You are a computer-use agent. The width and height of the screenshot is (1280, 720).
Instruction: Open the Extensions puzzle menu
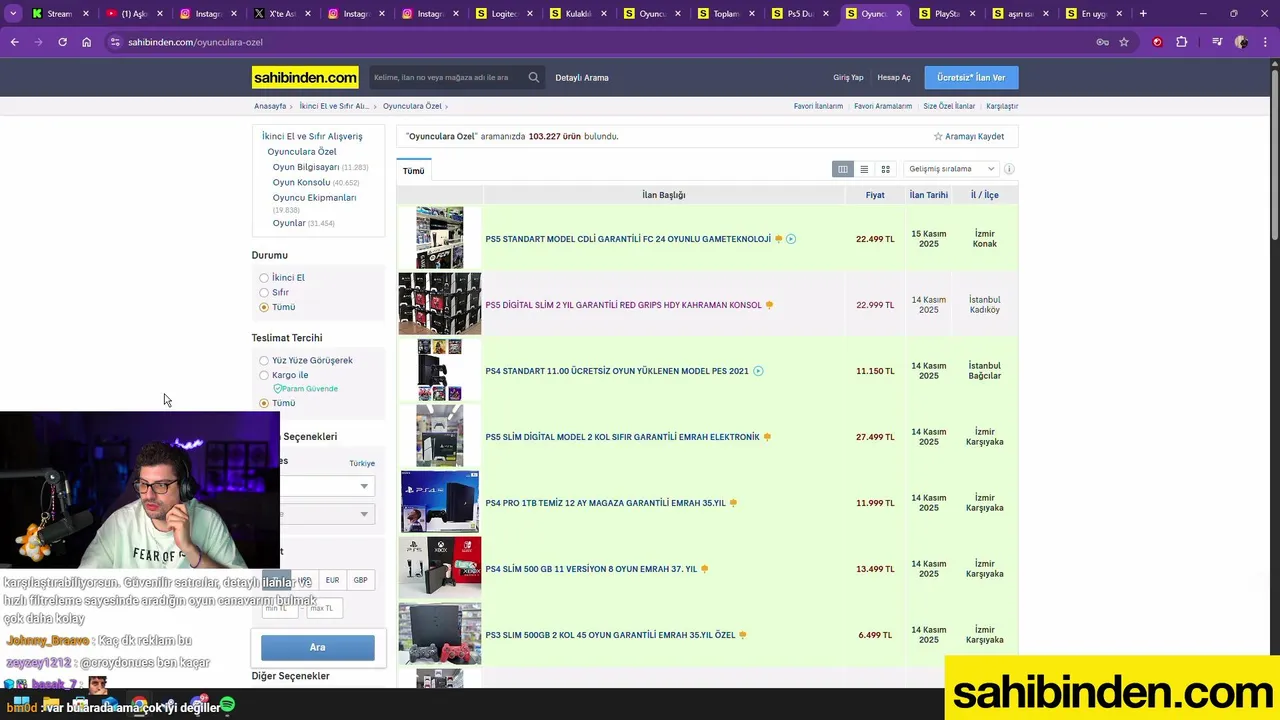(1182, 42)
